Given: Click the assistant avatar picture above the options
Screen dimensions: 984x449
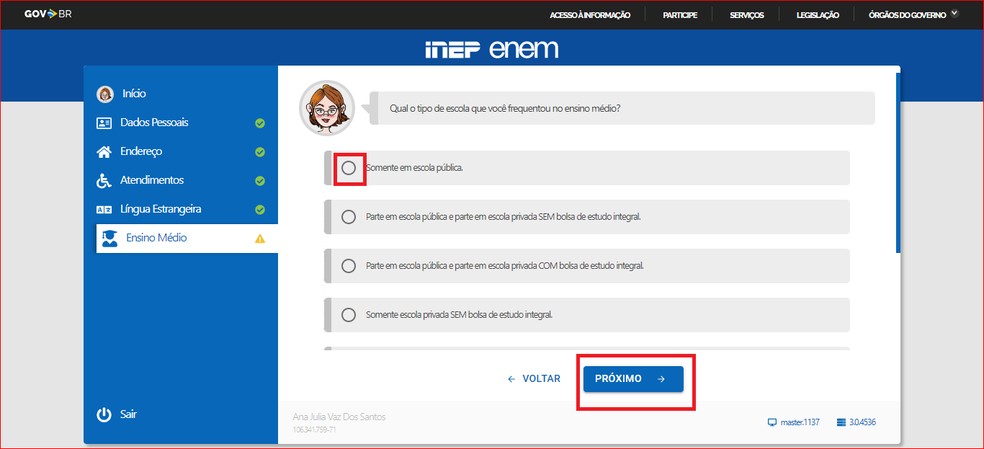Looking at the screenshot, I should [x=327, y=108].
